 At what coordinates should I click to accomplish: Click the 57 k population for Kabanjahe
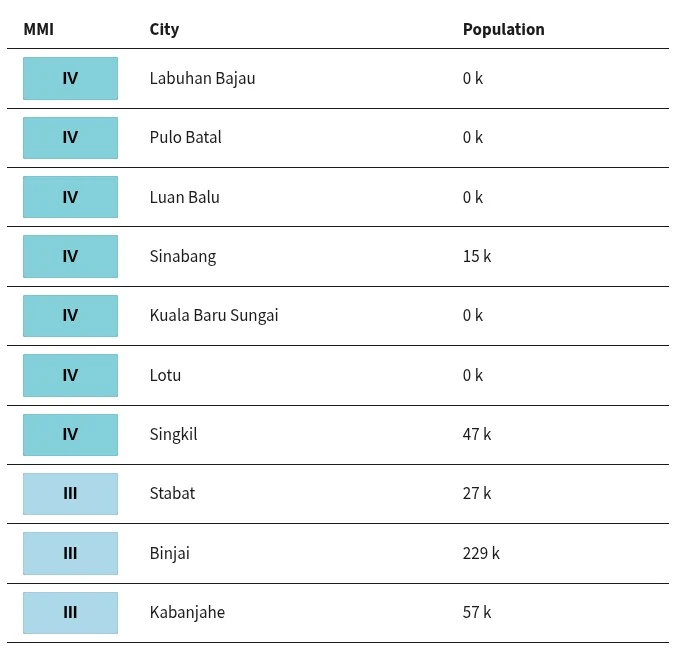click(x=477, y=613)
